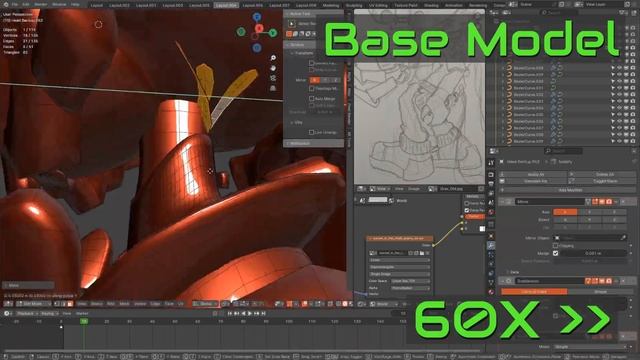This screenshot has width=640, height=360.
Task: Open the Render properties tab
Action: coord(491,175)
